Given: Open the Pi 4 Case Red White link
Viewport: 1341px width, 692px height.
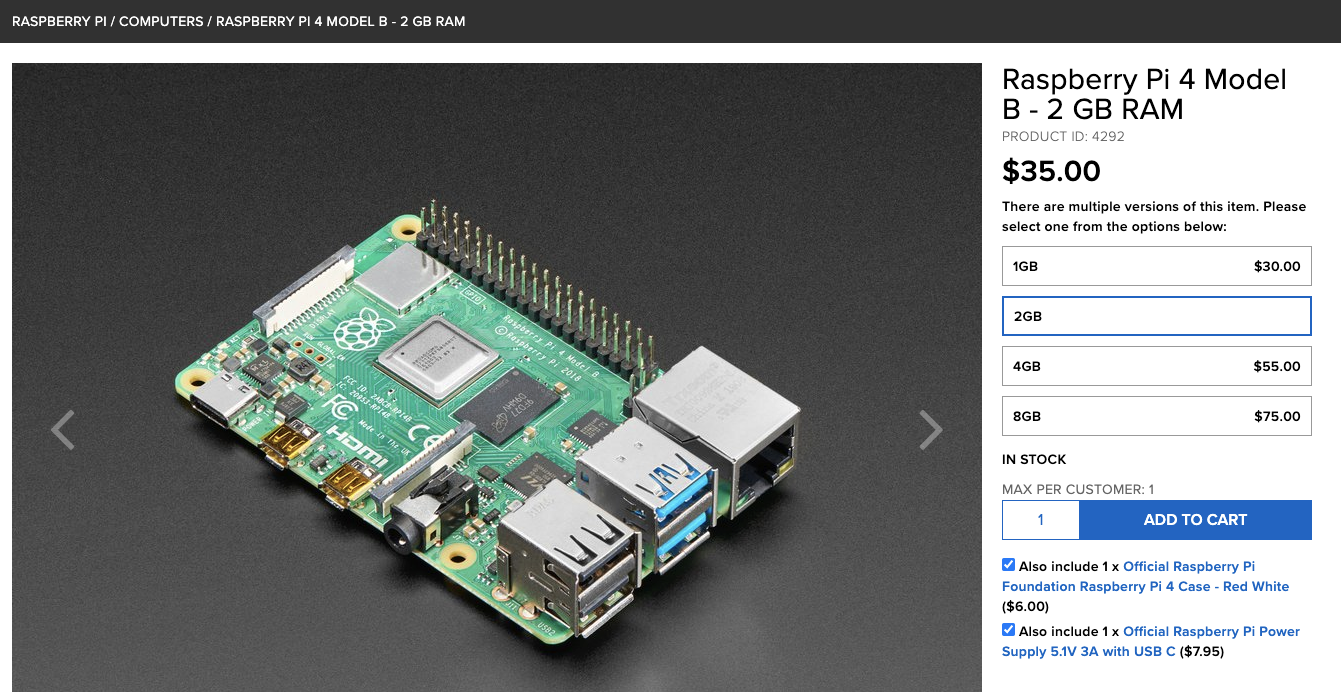Looking at the screenshot, I should 1146,576.
